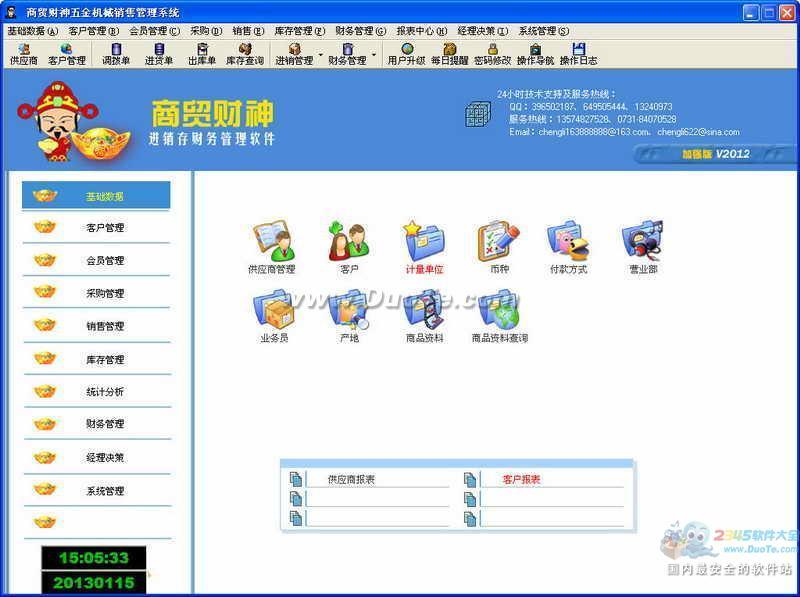
Task: Open 计量单位 star folder icon
Action: [x=424, y=247]
